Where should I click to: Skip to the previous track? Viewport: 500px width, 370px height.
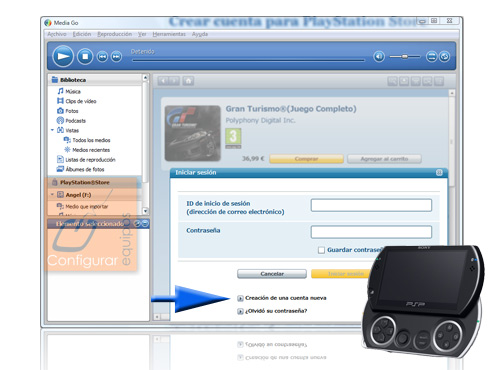coord(102,57)
